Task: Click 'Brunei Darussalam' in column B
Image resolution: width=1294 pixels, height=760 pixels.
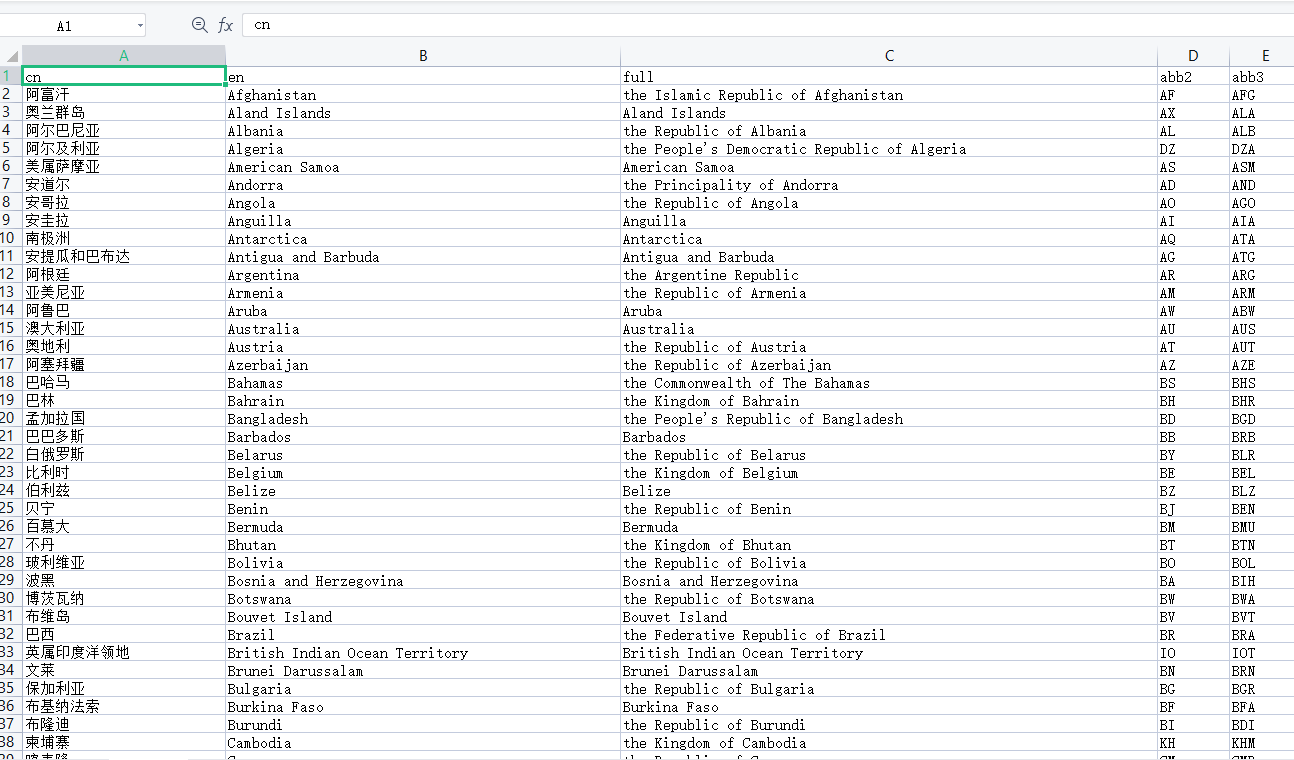Action: [423, 671]
